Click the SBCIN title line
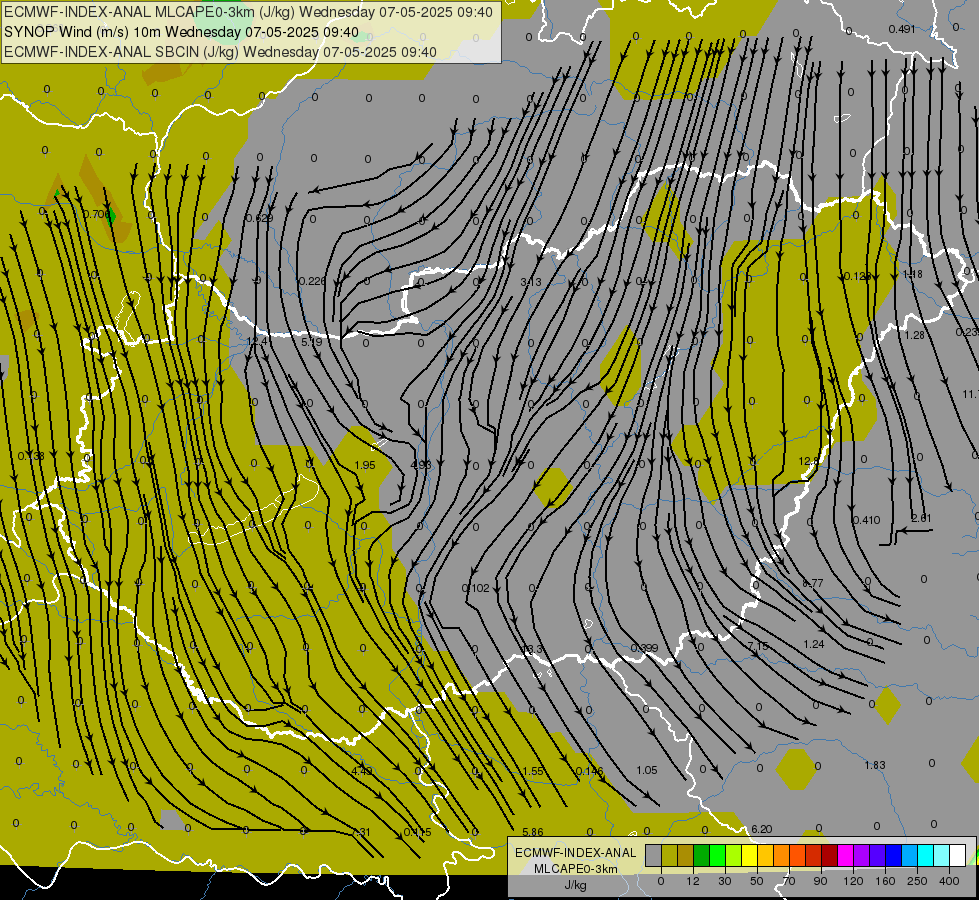 220,52
